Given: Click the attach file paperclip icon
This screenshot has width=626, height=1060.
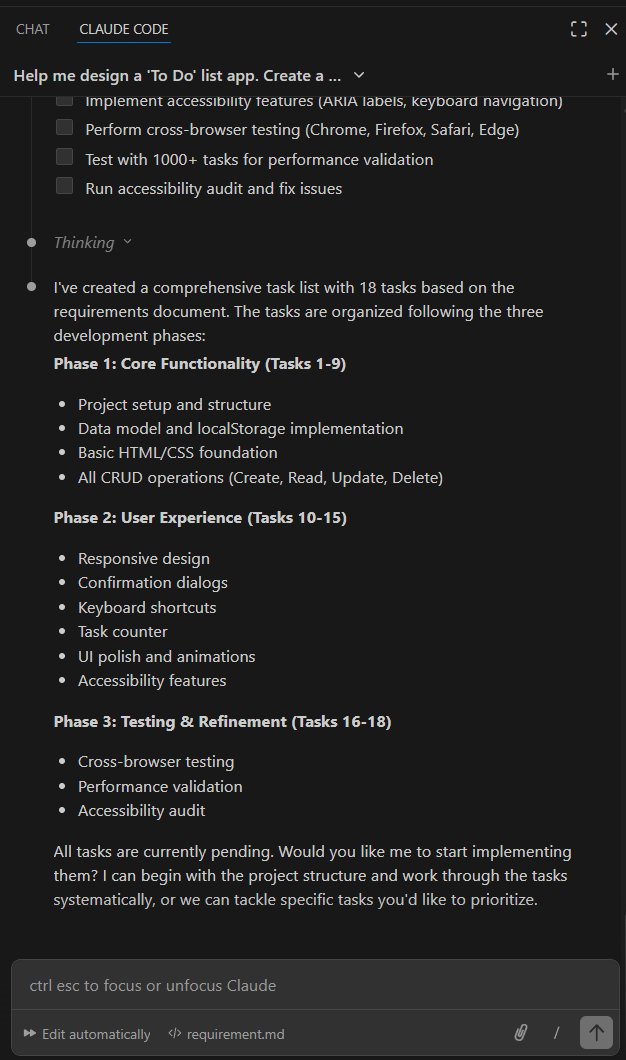Looking at the screenshot, I should tap(520, 1033).
